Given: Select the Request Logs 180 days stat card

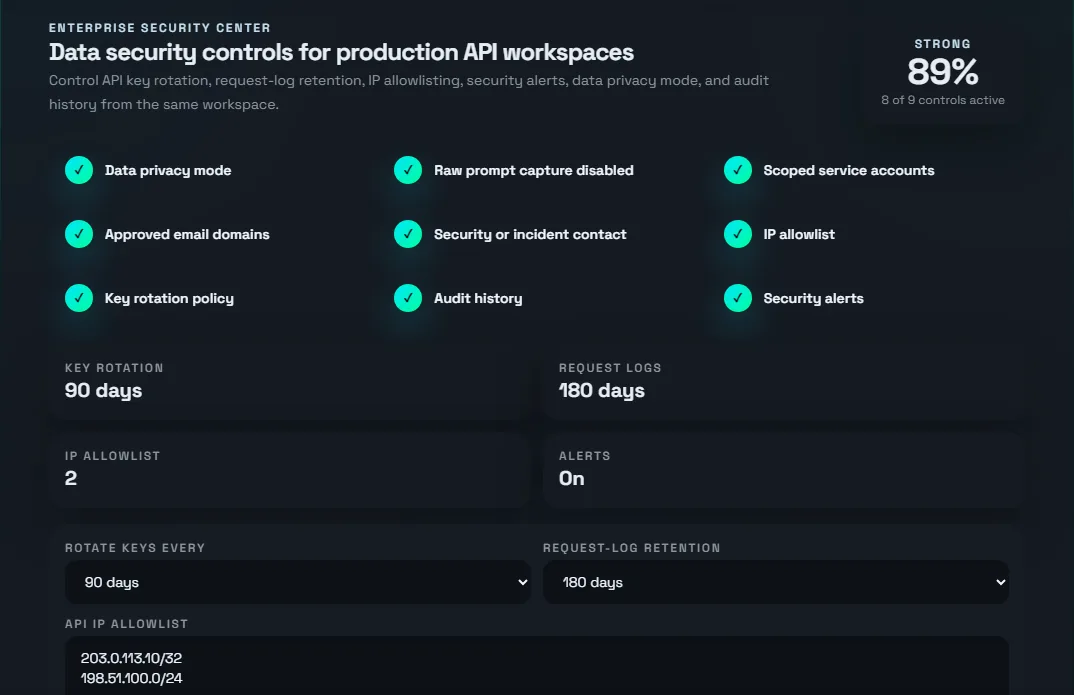Looking at the screenshot, I should coord(784,382).
